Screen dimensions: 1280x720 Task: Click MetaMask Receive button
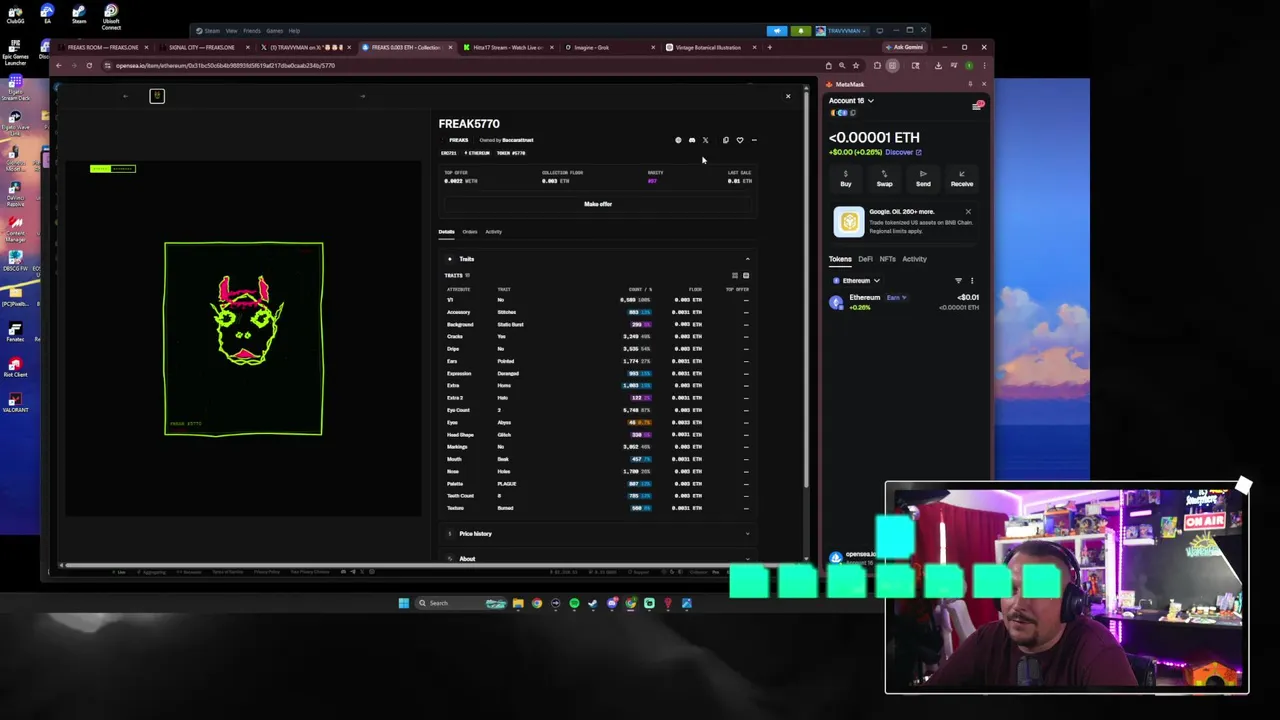click(x=962, y=179)
